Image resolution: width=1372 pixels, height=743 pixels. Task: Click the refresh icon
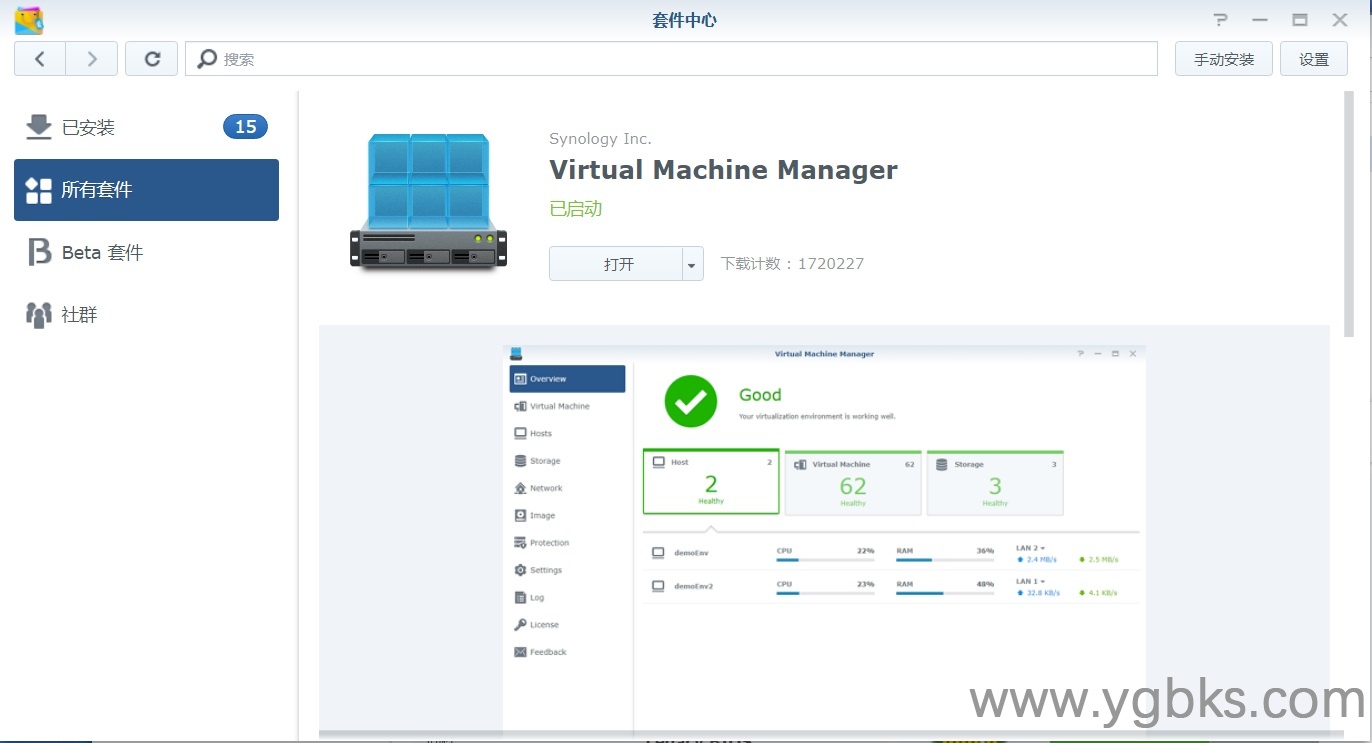click(x=152, y=59)
